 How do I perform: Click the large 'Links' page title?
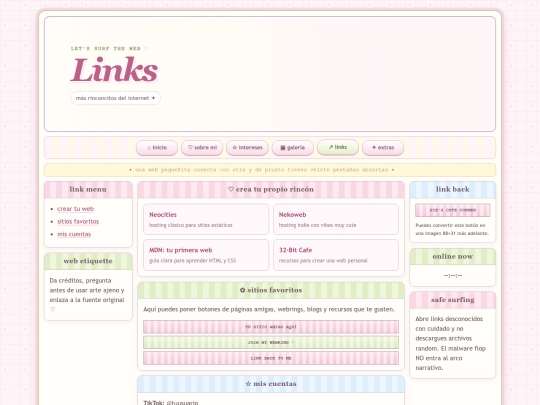pos(114,70)
